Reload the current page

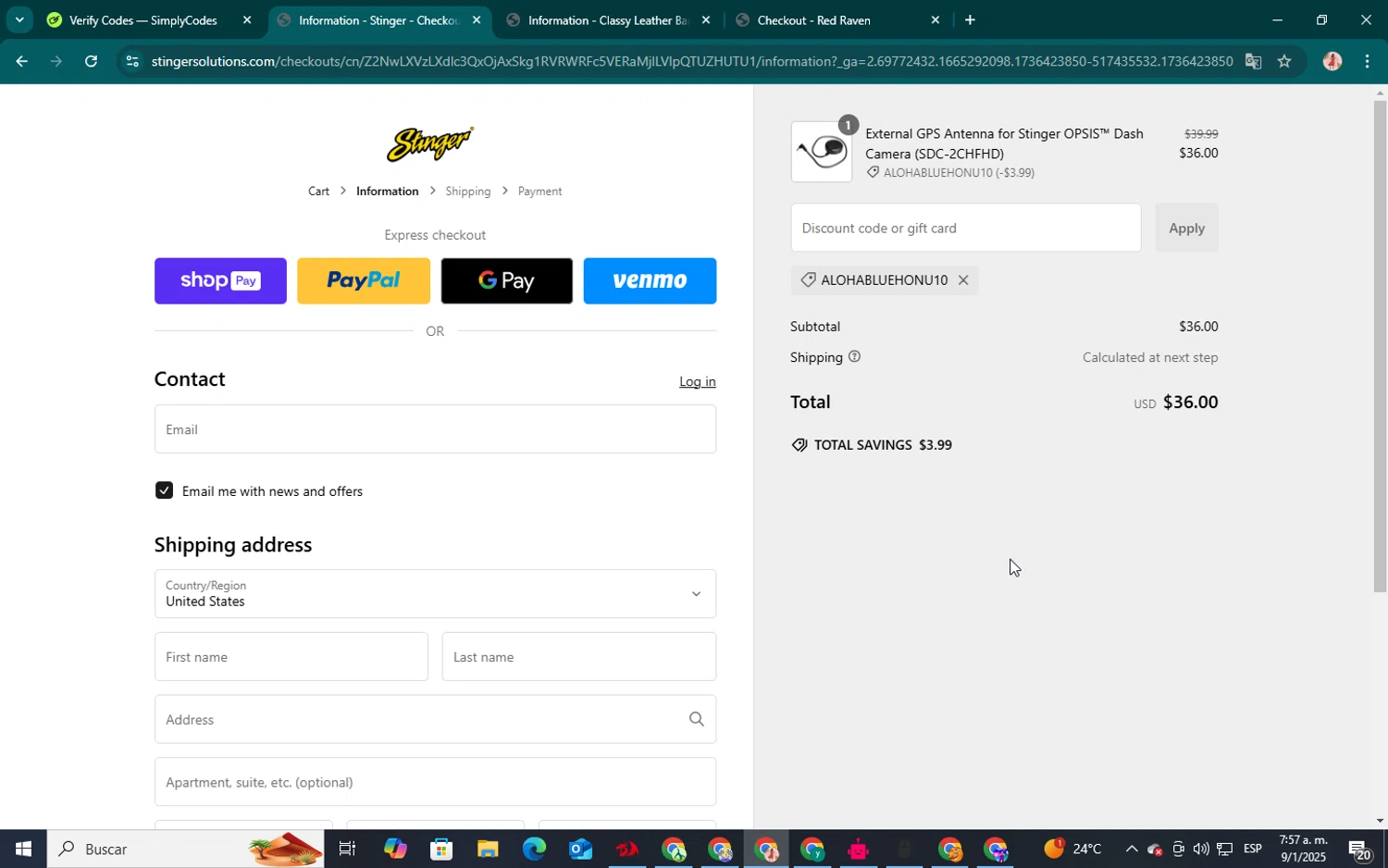tap(91, 62)
